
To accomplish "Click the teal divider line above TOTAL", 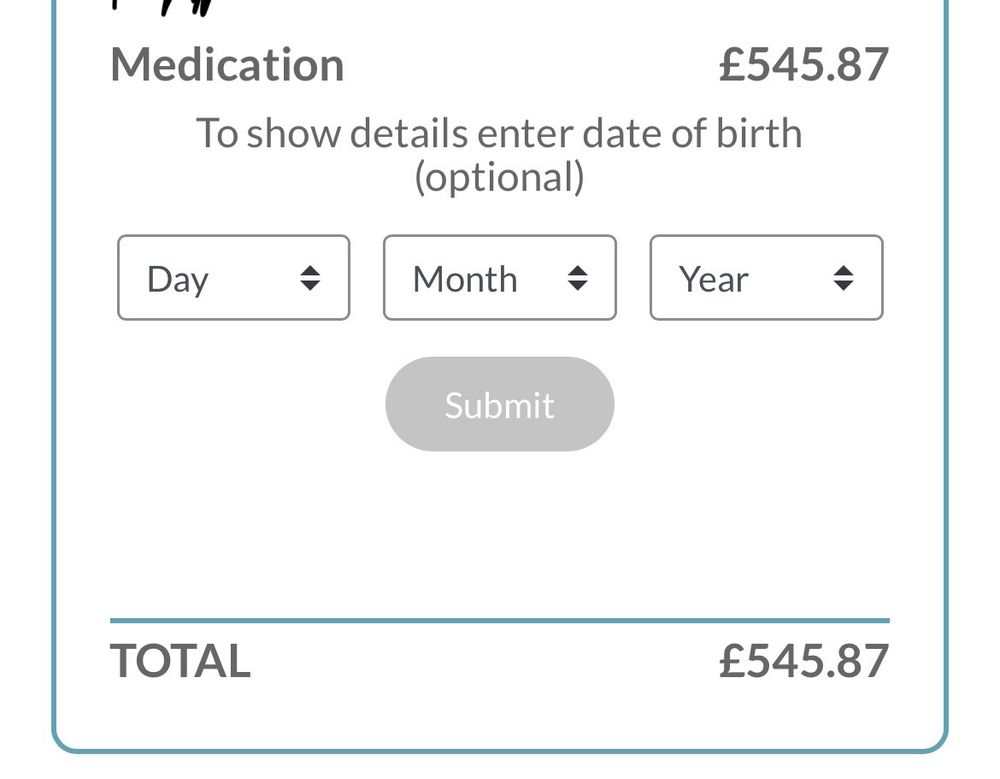I will [499, 621].
